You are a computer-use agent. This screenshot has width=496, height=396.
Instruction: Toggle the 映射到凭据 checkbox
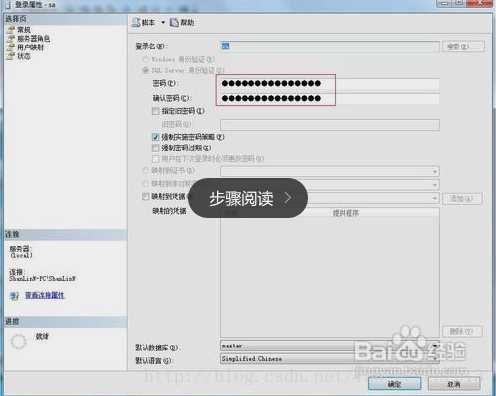(145, 197)
